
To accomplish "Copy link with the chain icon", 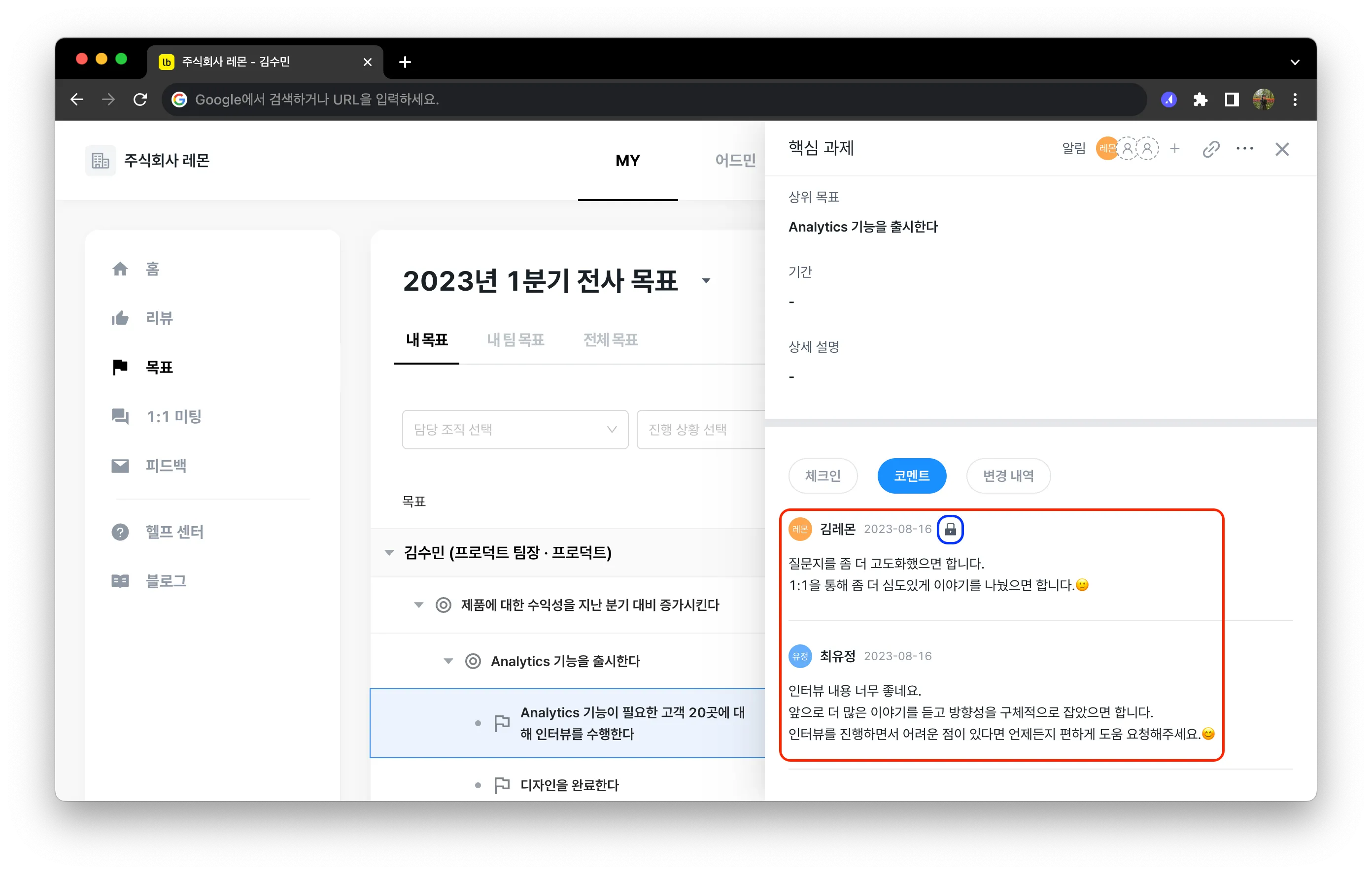I will [1211, 149].
